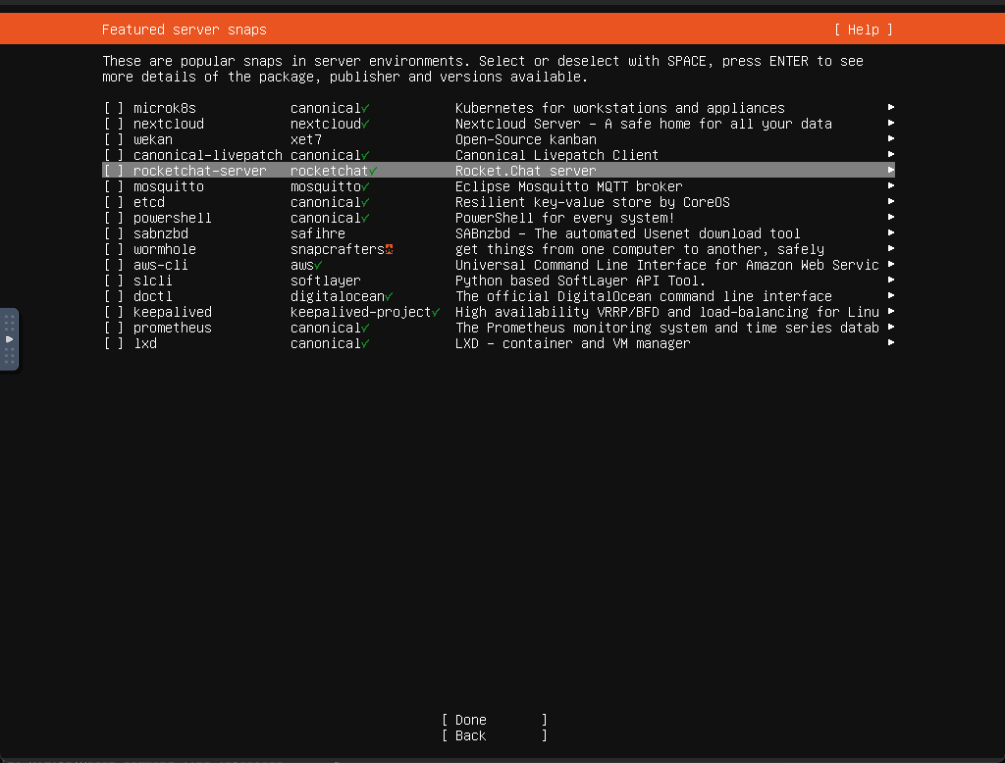Click 'Open-Source kanban' description

click(526, 140)
